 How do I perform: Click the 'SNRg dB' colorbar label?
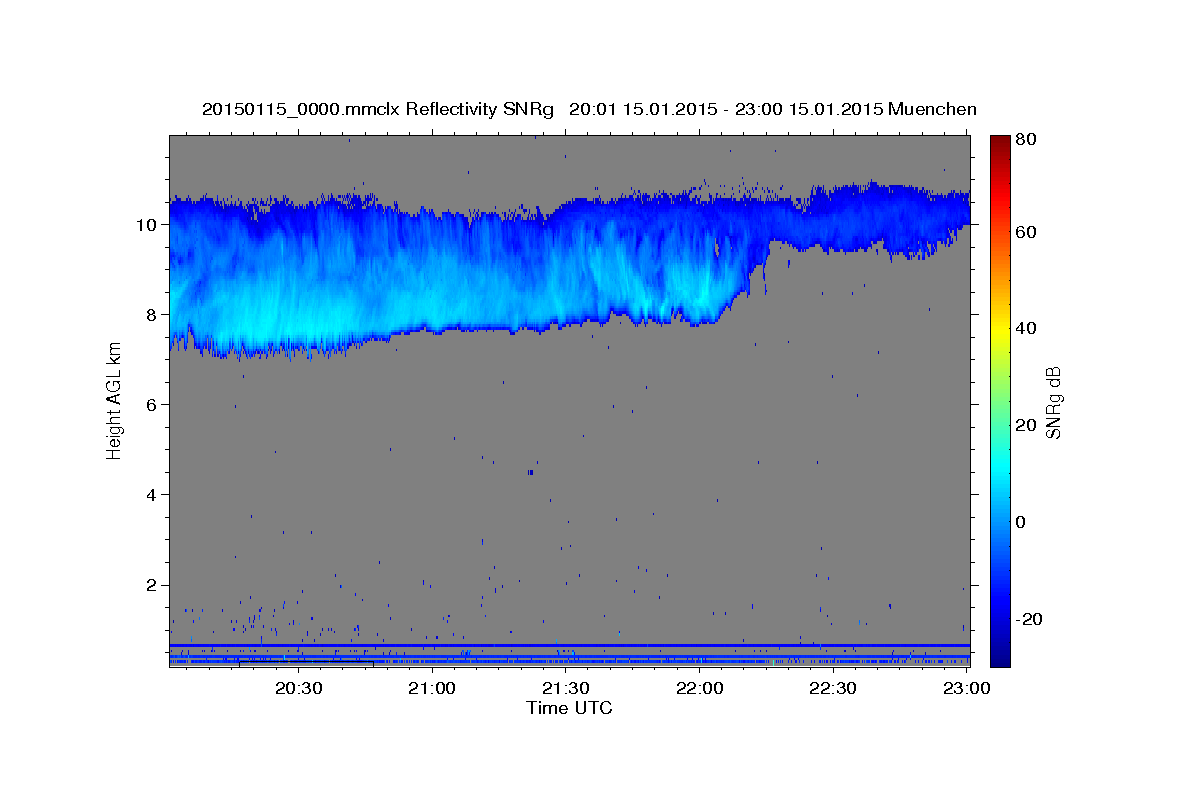click(1052, 402)
